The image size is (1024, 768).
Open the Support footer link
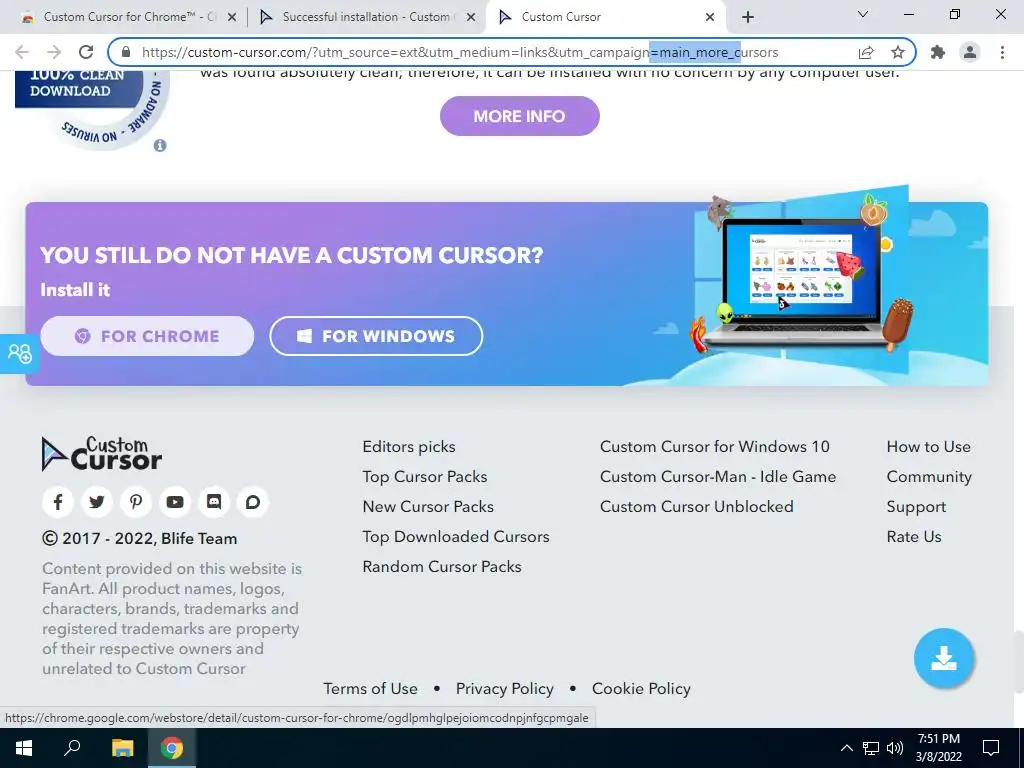pyautogui.click(x=916, y=507)
